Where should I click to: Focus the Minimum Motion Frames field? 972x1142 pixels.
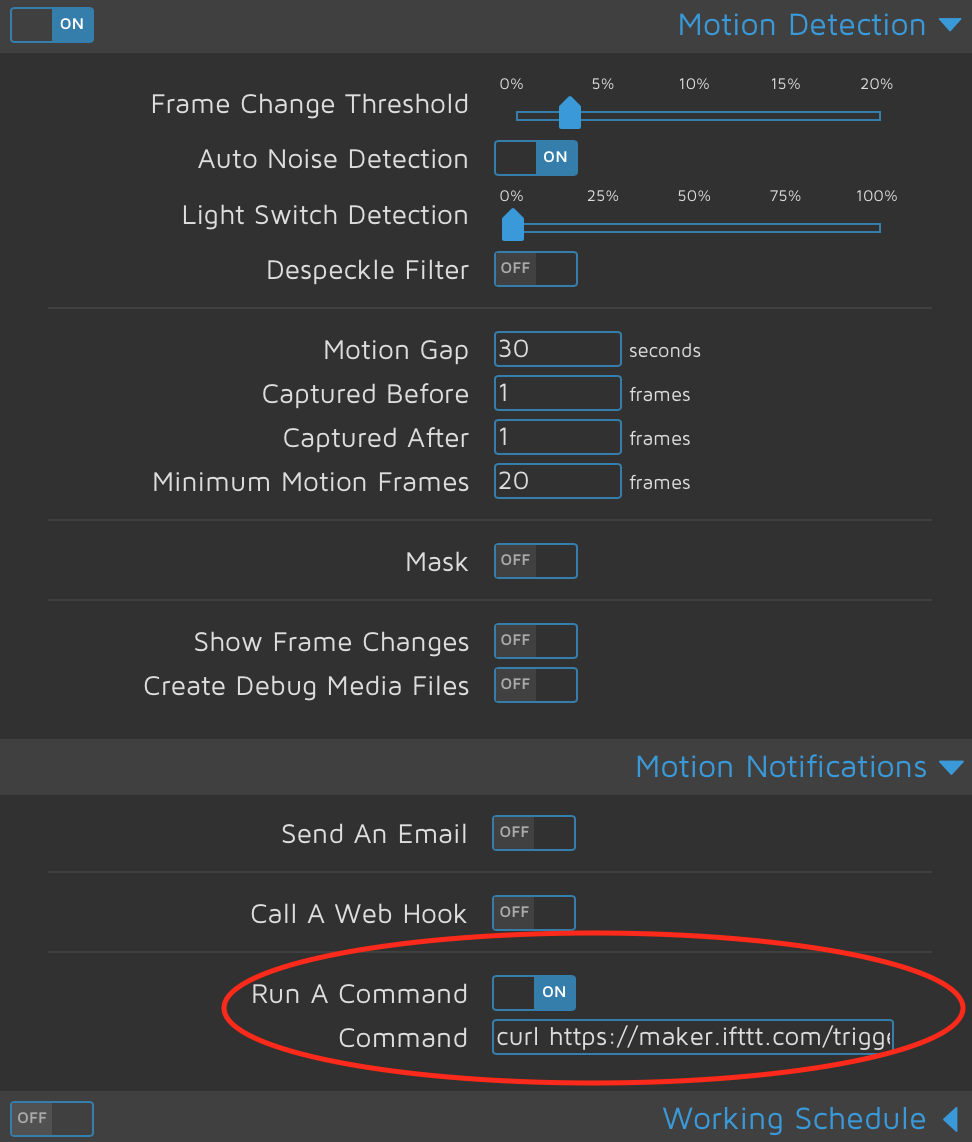pos(558,481)
